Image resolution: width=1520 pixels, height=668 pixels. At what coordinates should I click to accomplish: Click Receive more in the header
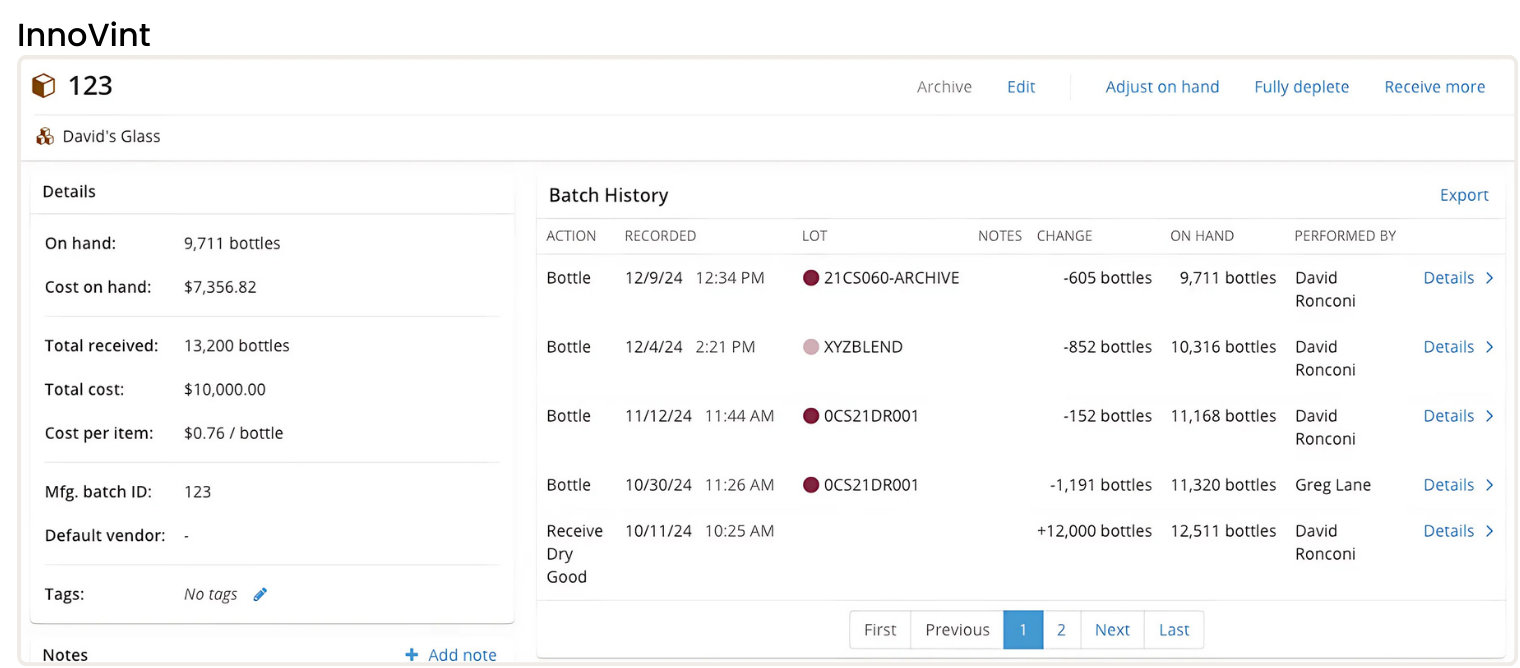1434,87
